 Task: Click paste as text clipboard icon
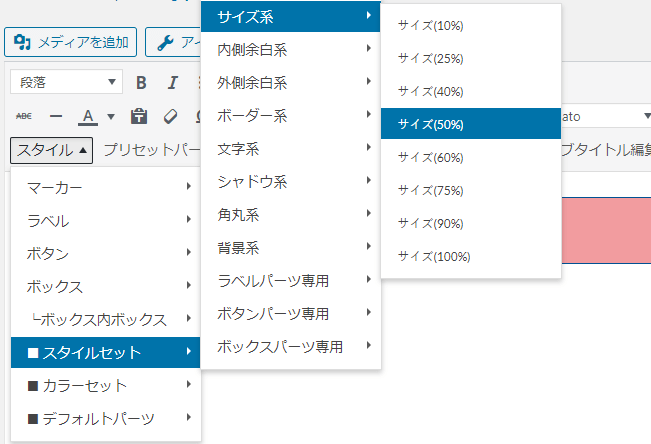click(139, 116)
